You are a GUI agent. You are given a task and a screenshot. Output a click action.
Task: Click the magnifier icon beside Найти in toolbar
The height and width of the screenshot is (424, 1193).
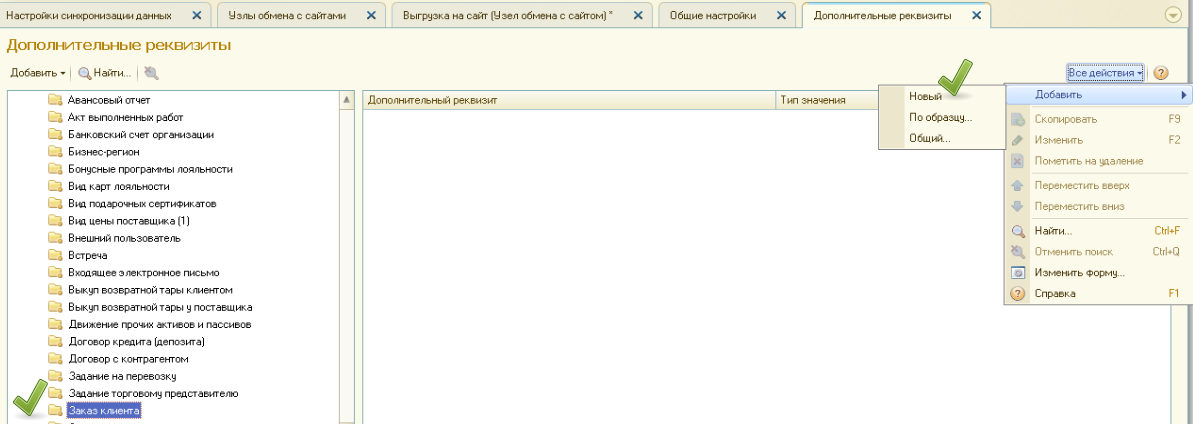(85, 73)
